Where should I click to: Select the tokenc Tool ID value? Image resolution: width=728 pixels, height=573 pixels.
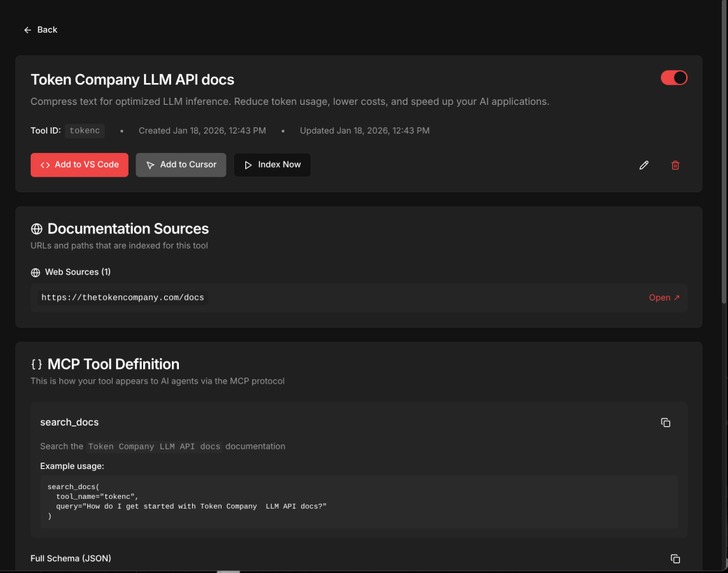click(84, 131)
